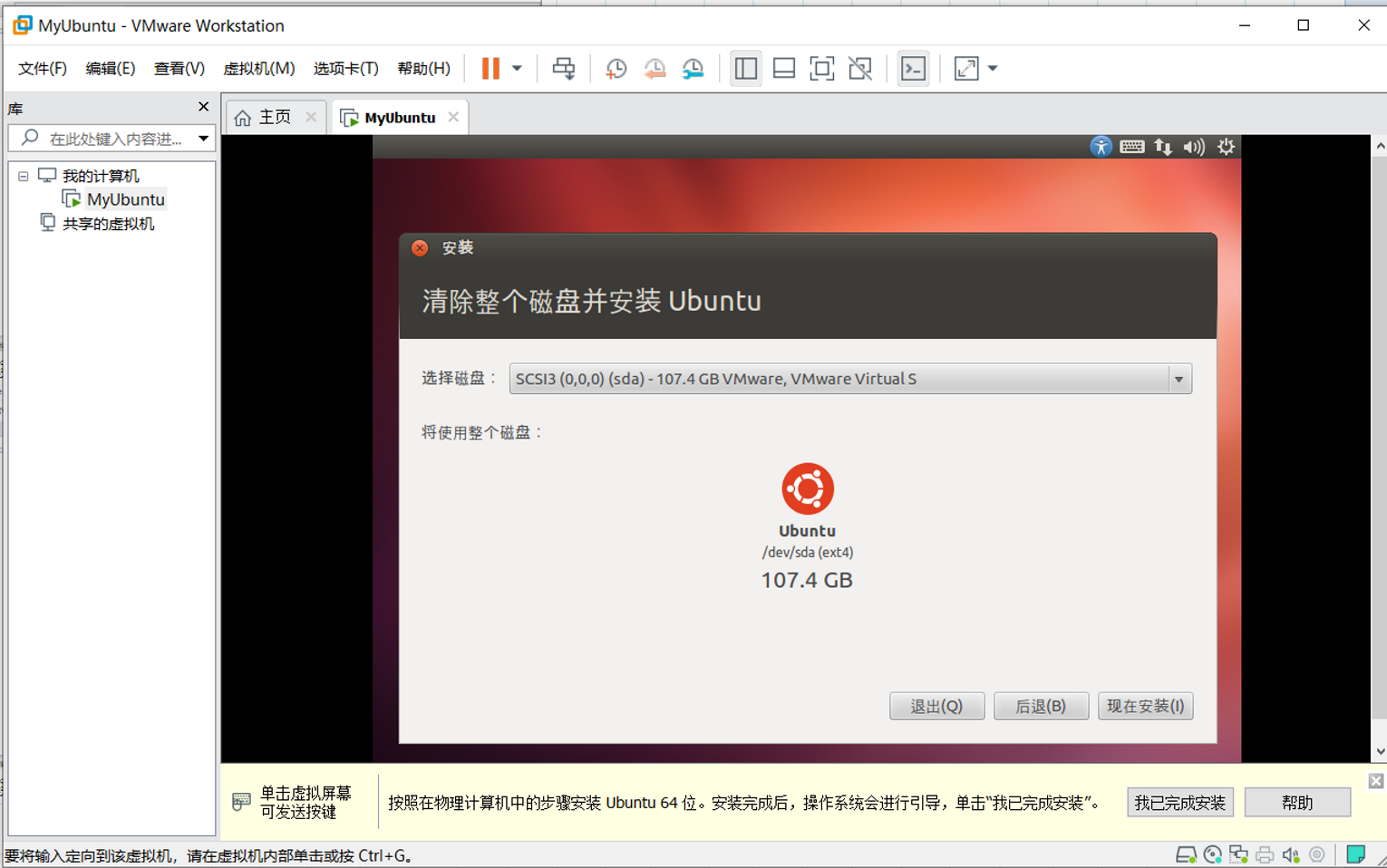Viewport: 1387px width, 868px height.
Task: Close the 库 library panel
Action: click(203, 107)
